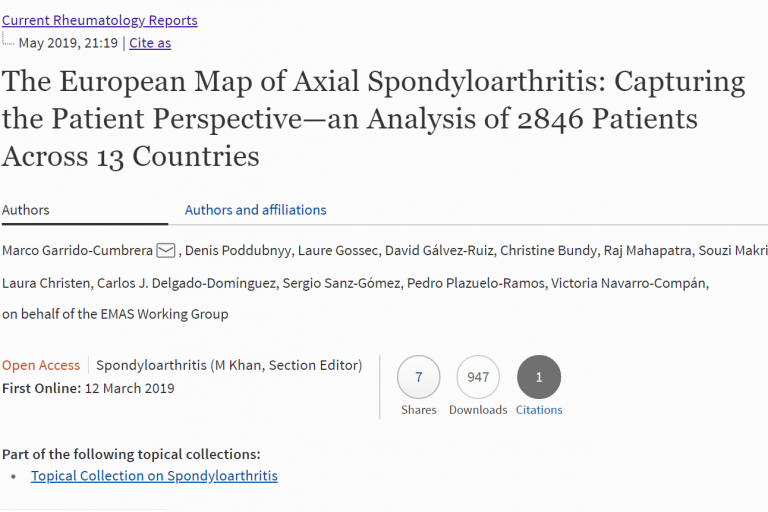Image resolution: width=768 pixels, height=512 pixels.
Task: Click author Carlos J. Delgado-Domínguez
Action: [186, 284]
